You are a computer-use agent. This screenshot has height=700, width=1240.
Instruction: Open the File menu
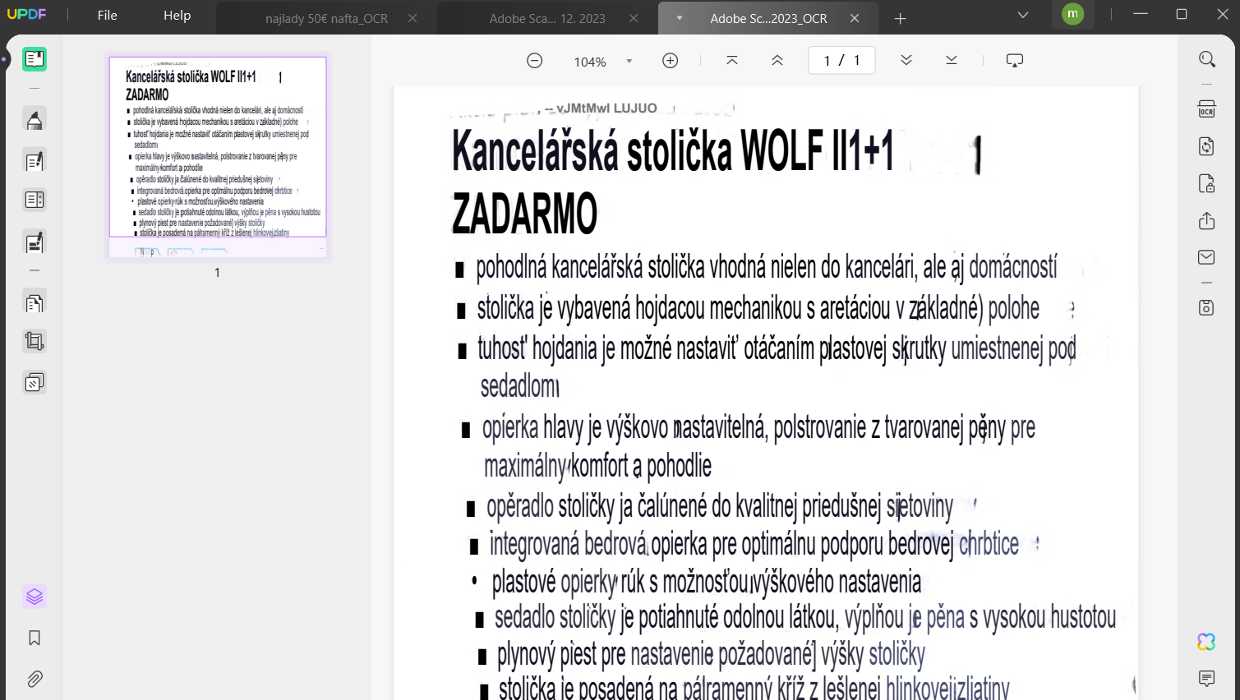coord(107,16)
